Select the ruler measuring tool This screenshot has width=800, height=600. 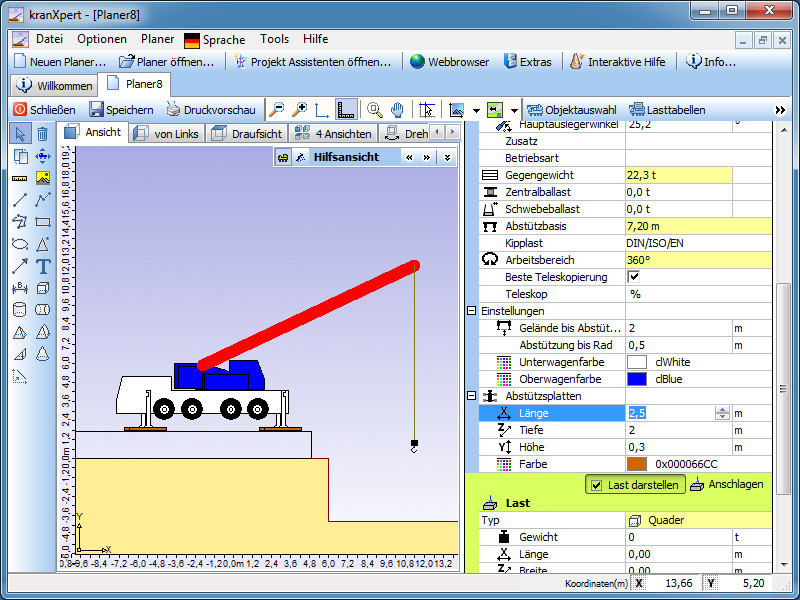tap(20, 178)
